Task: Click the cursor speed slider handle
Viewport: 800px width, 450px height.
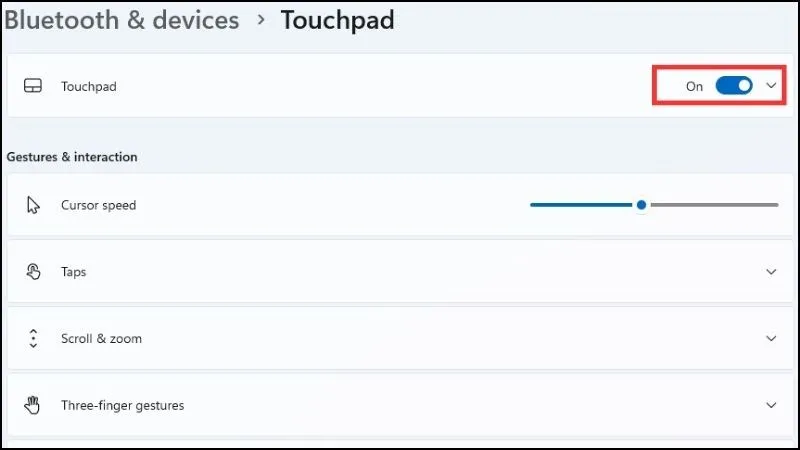Action: [641, 205]
